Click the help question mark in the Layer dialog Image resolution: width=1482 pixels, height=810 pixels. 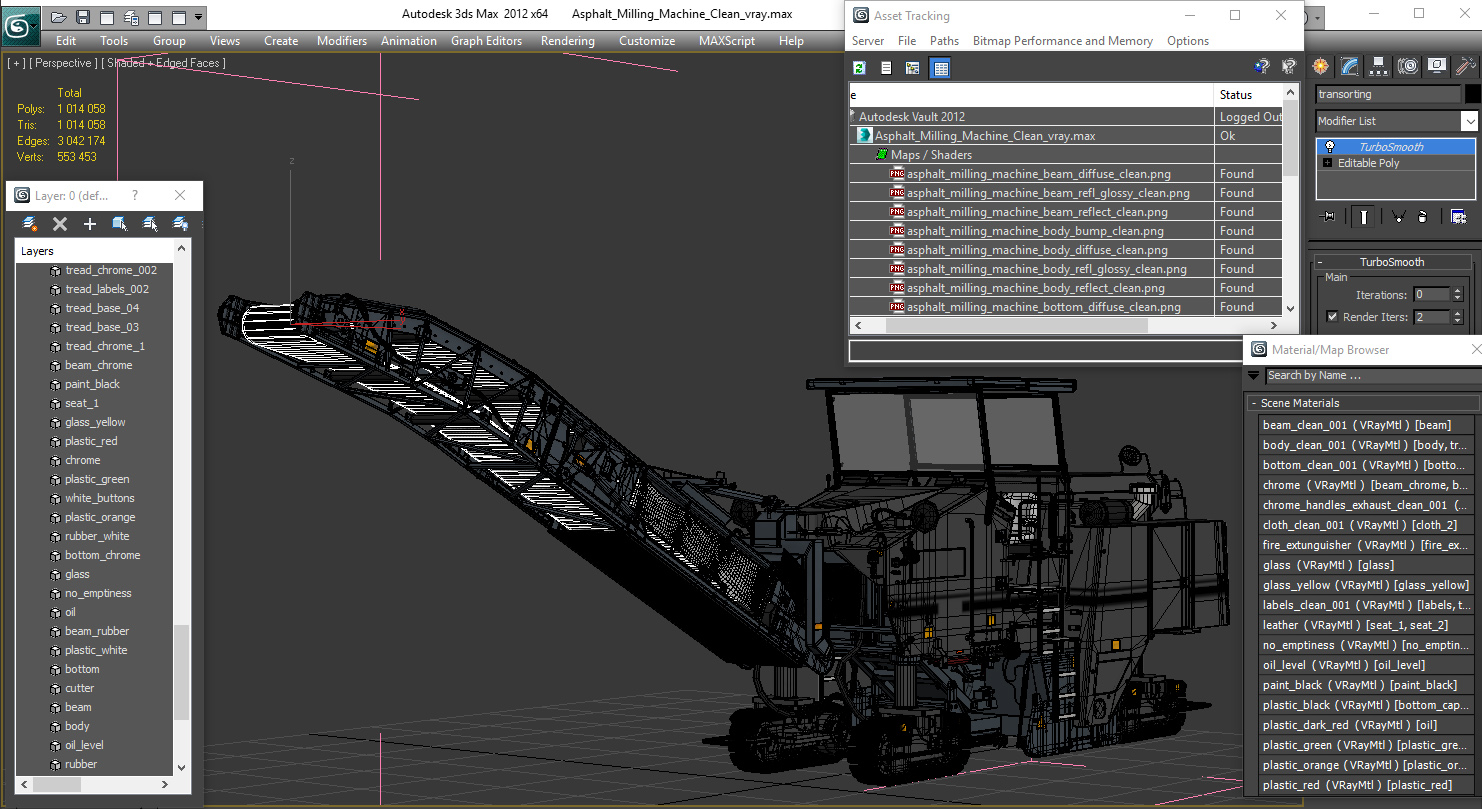135,196
